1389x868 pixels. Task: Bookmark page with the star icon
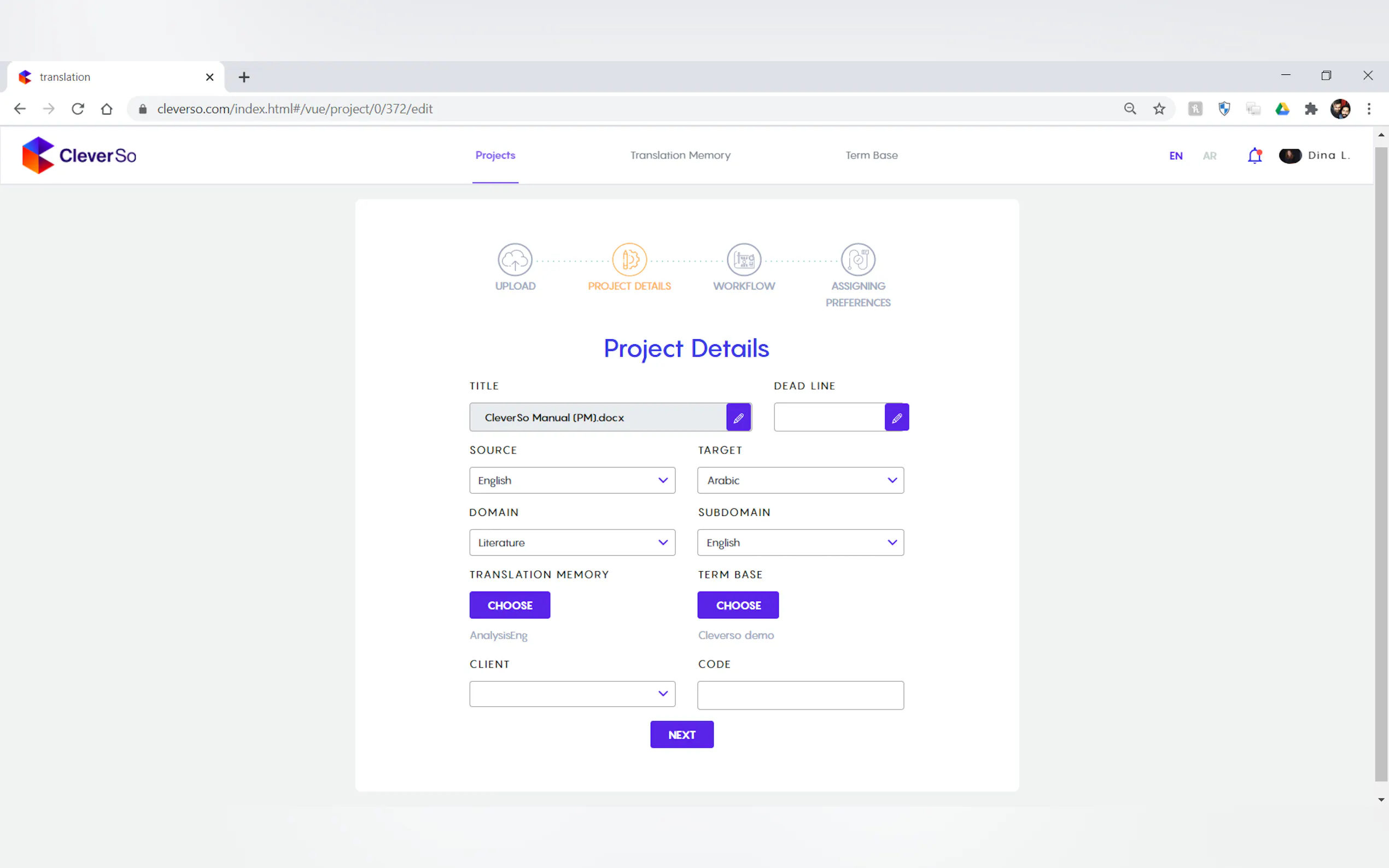(1159, 109)
